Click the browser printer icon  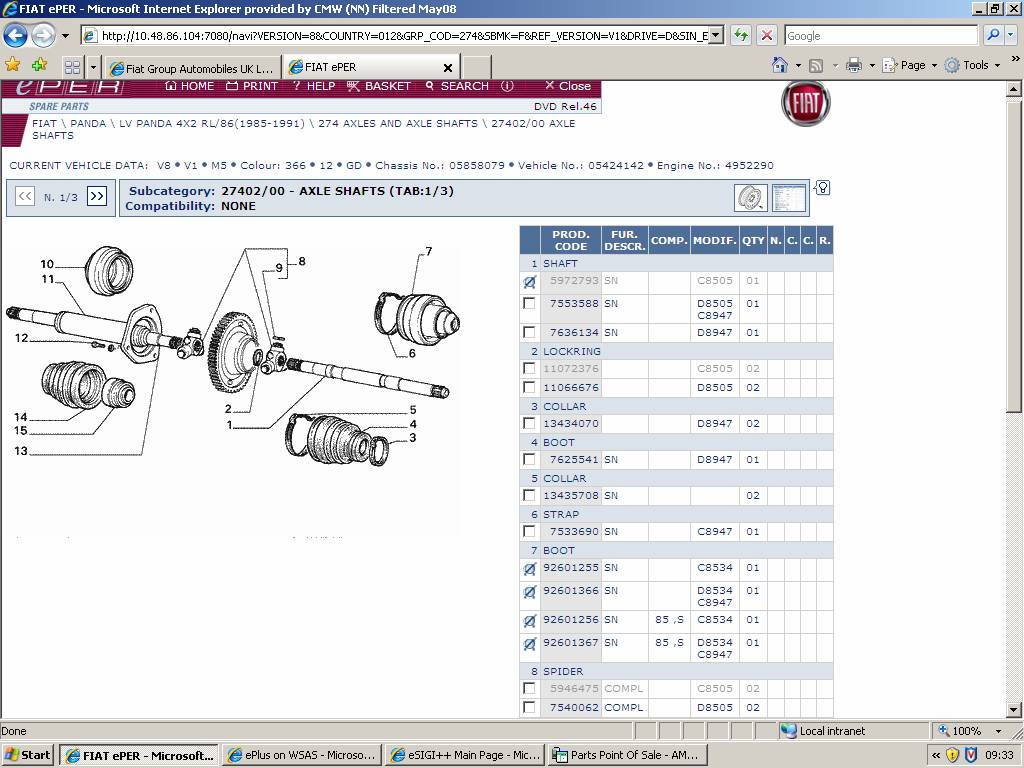click(854, 65)
